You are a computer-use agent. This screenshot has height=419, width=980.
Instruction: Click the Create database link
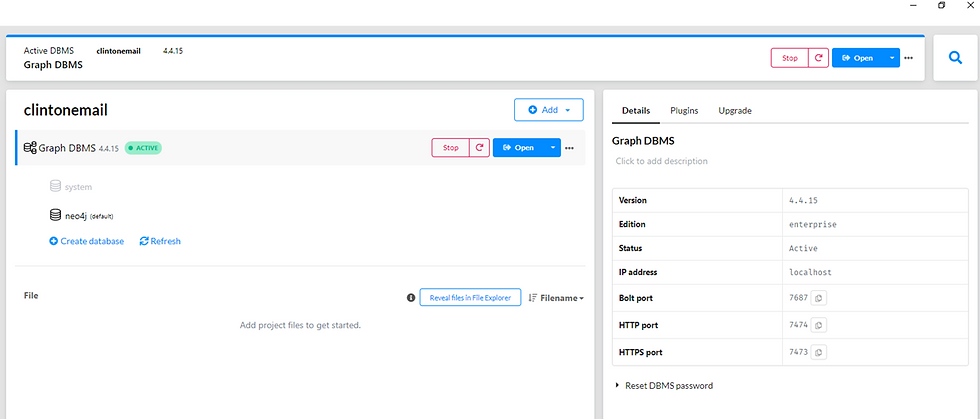87,241
